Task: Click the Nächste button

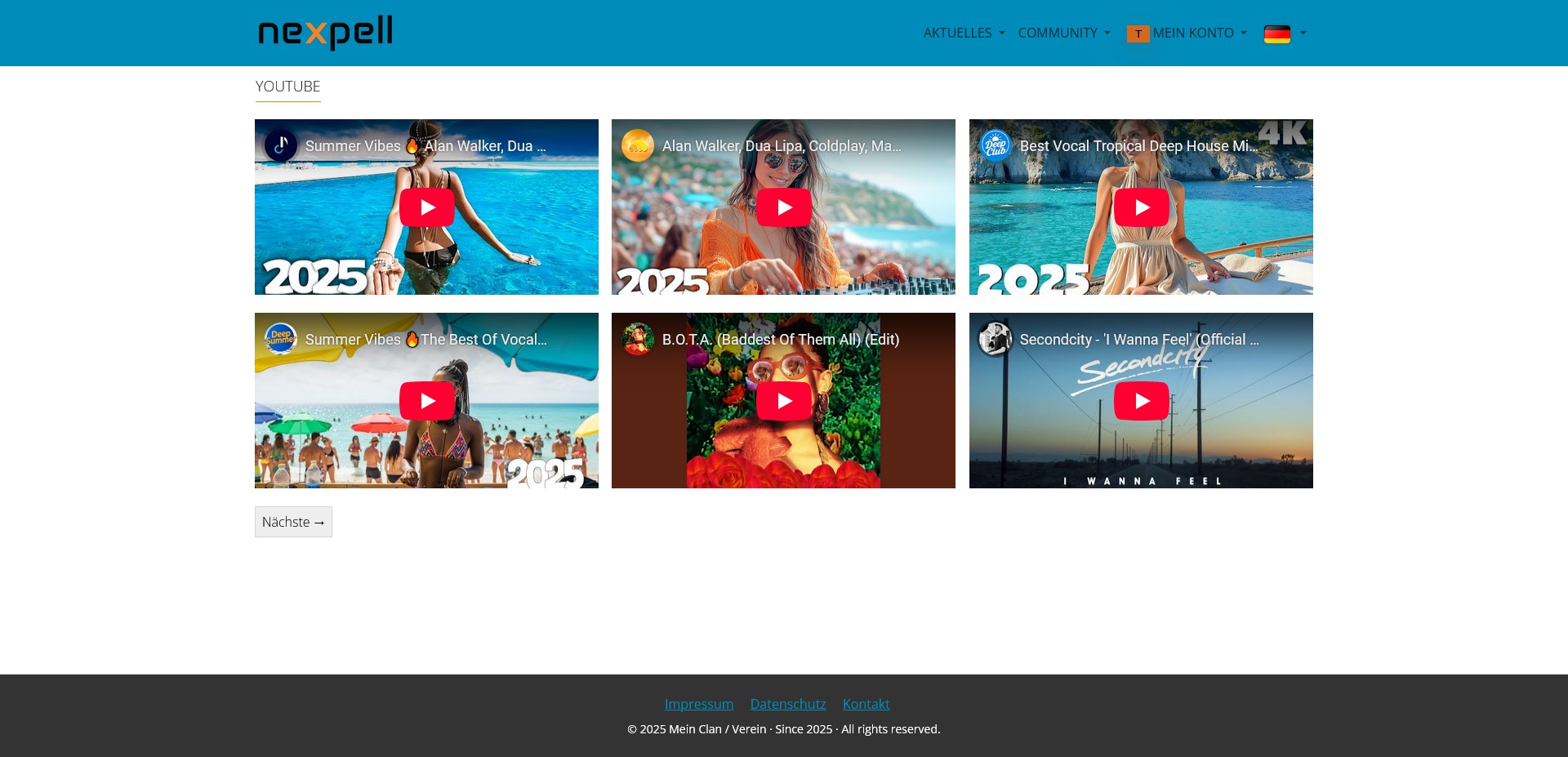Action: (293, 521)
